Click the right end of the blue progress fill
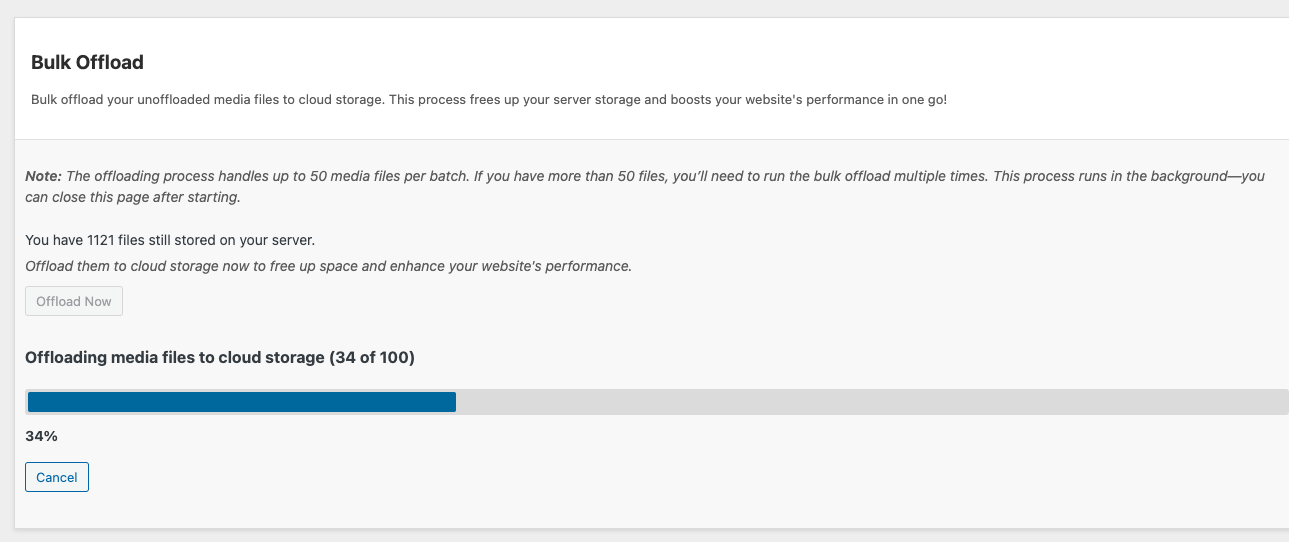Screen dimensions: 1289x542 pos(452,402)
